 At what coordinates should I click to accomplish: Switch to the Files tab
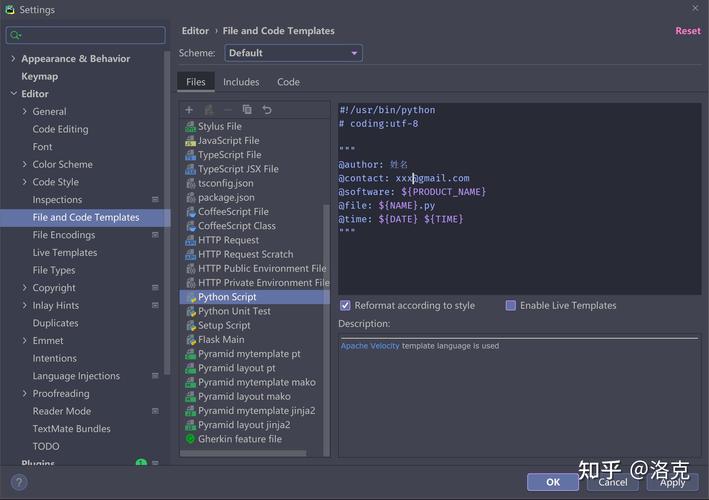[x=196, y=82]
